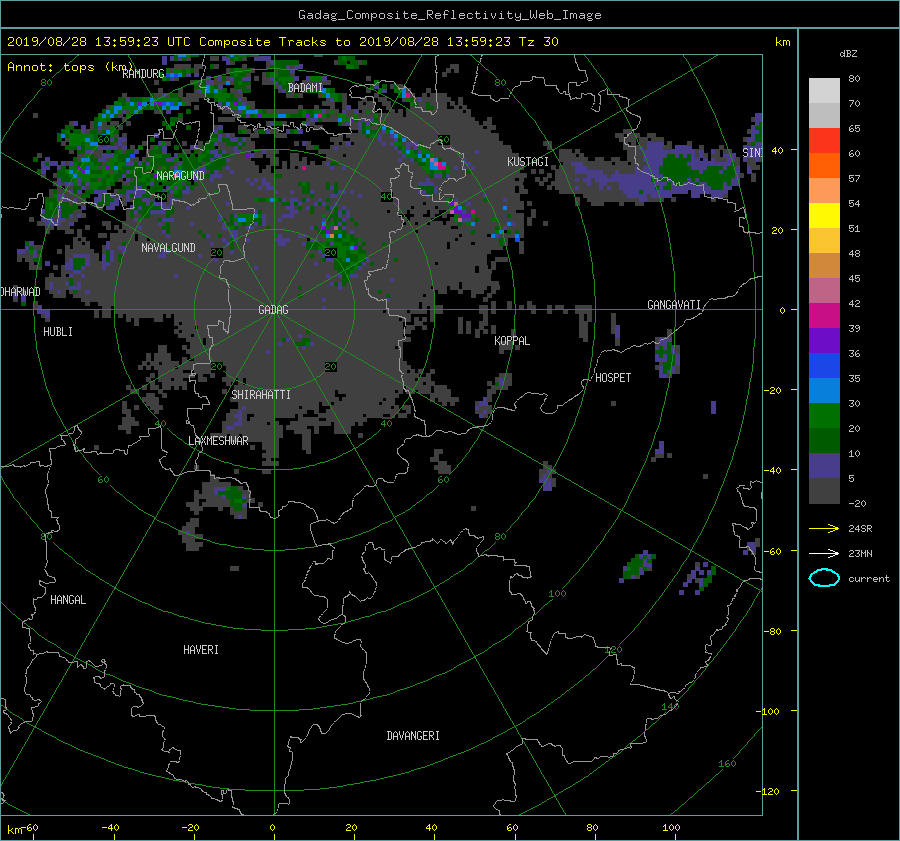This screenshot has width=900, height=841.
Task: Click the RAMDURG town label
Action: tap(143, 74)
